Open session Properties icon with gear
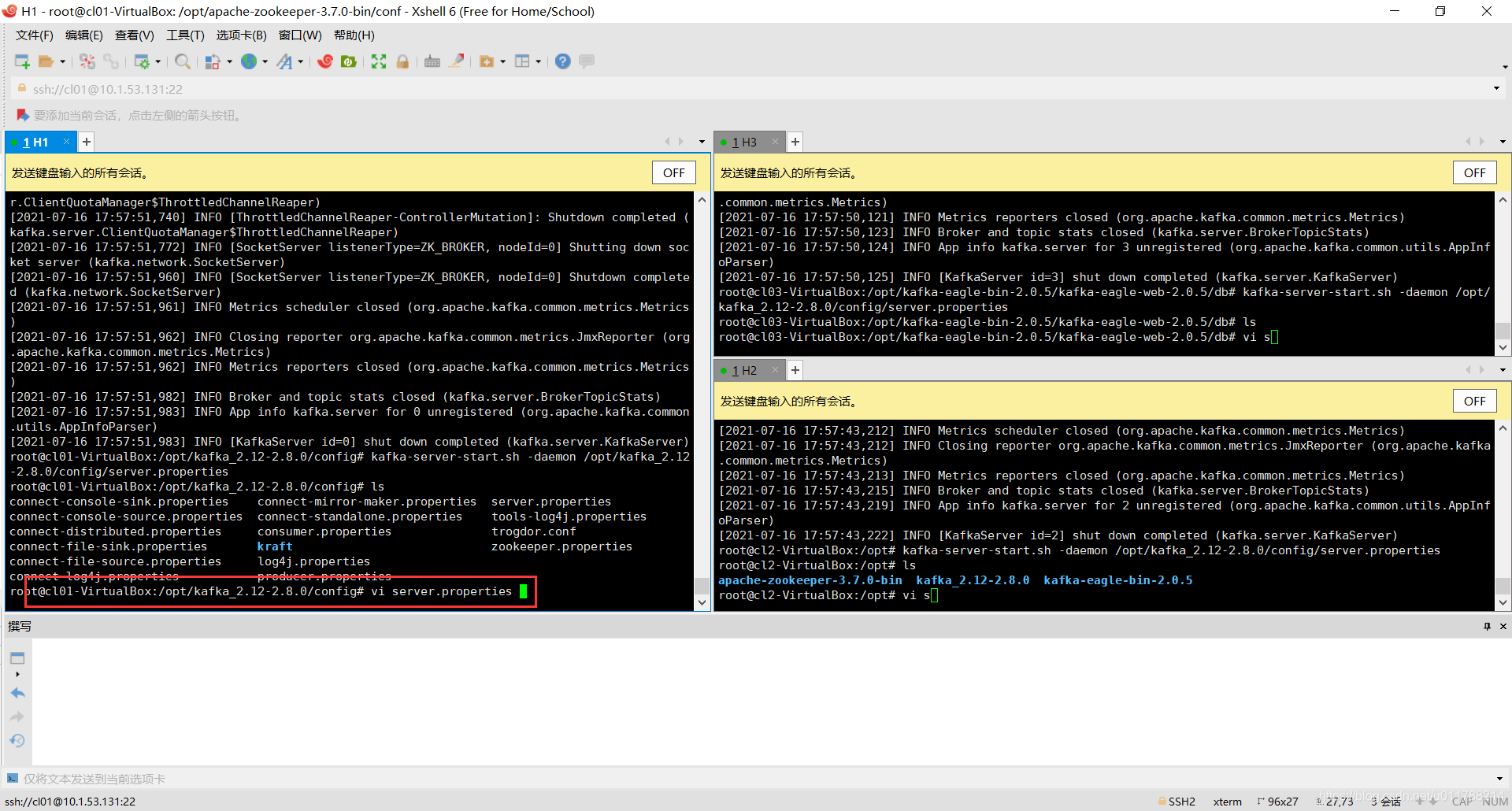Screen dimensions: 1512x811 pos(142,61)
